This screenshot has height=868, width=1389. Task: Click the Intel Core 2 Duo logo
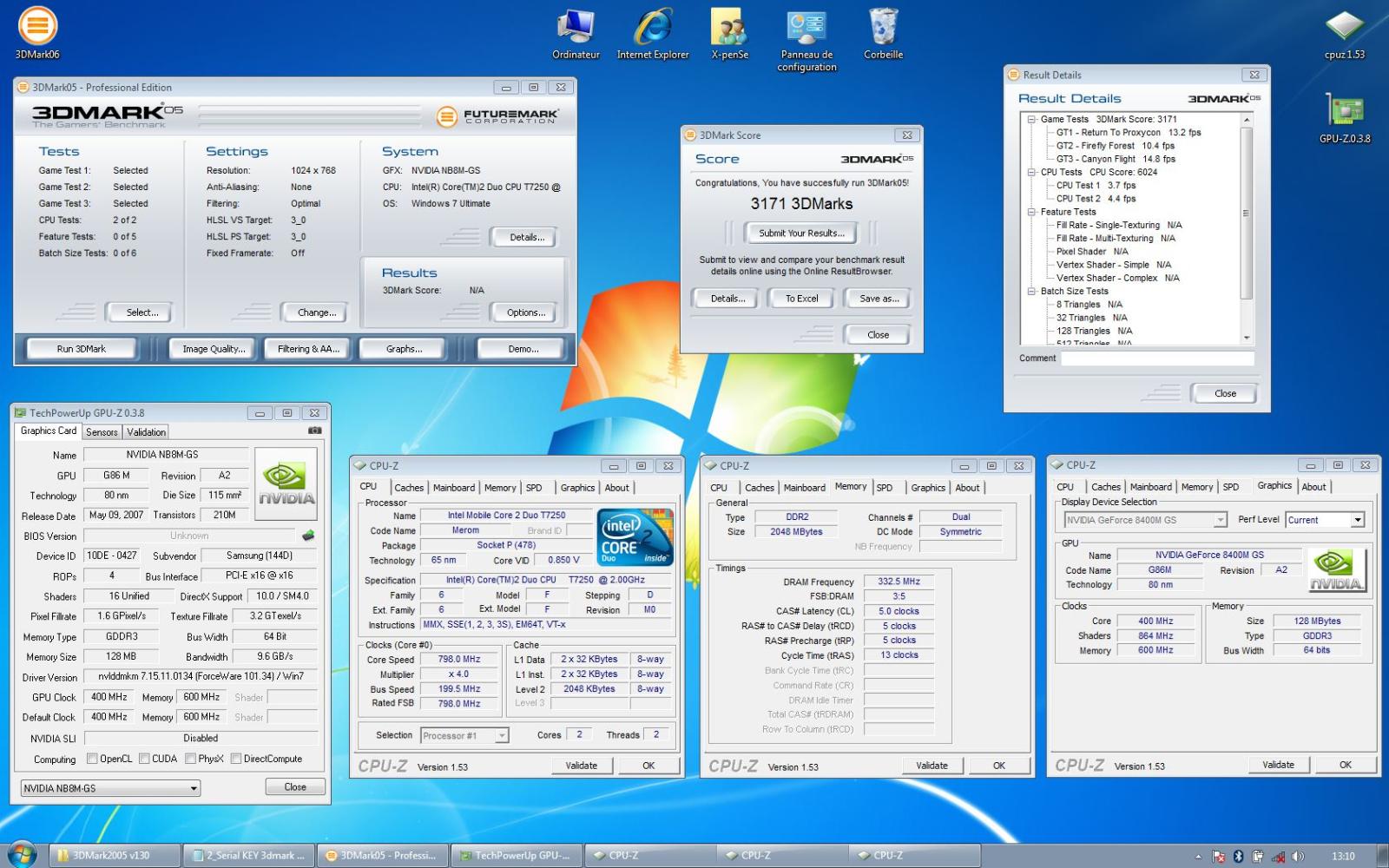635,538
